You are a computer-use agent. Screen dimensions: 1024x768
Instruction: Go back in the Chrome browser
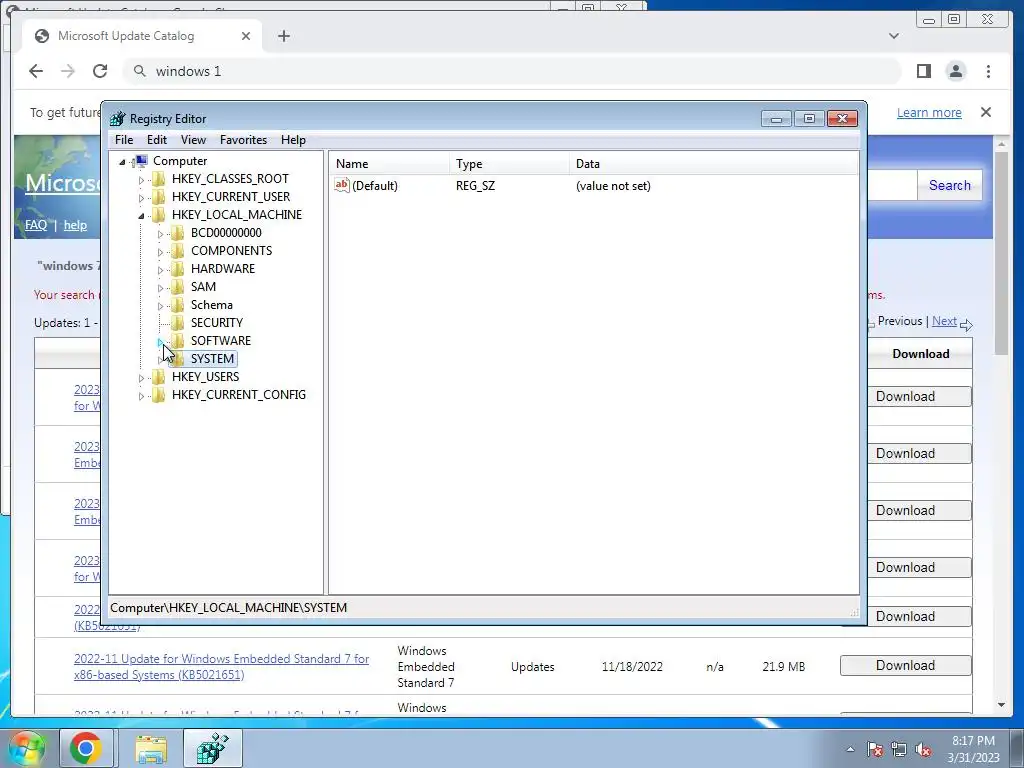[x=36, y=71]
